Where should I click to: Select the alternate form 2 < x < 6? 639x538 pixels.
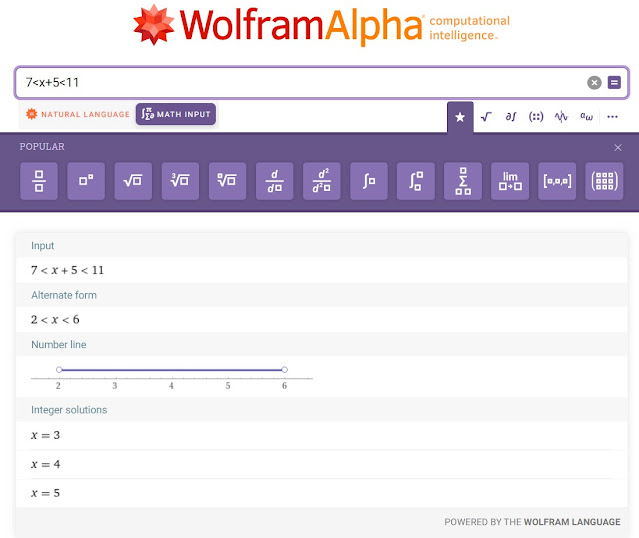click(55, 320)
